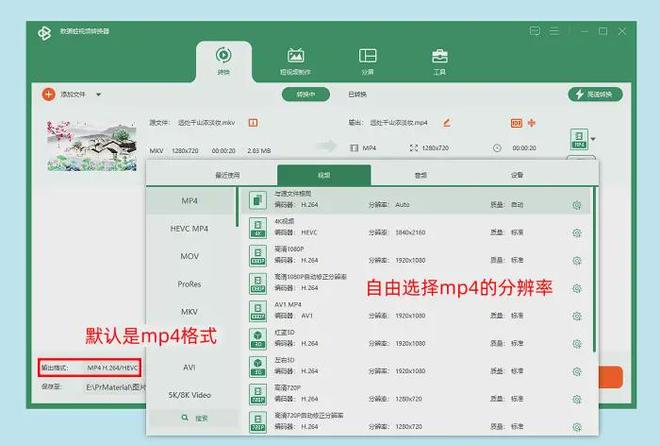The width and height of the screenshot is (660, 446).
Task: Click the orange compress icon next to ID3
Action: [x=532, y=122]
